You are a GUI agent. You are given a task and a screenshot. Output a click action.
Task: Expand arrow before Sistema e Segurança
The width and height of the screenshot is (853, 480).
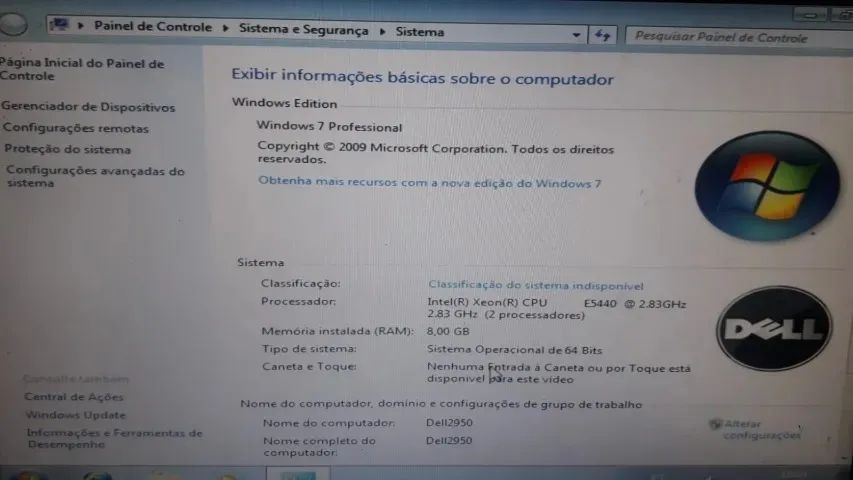click(225, 28)
